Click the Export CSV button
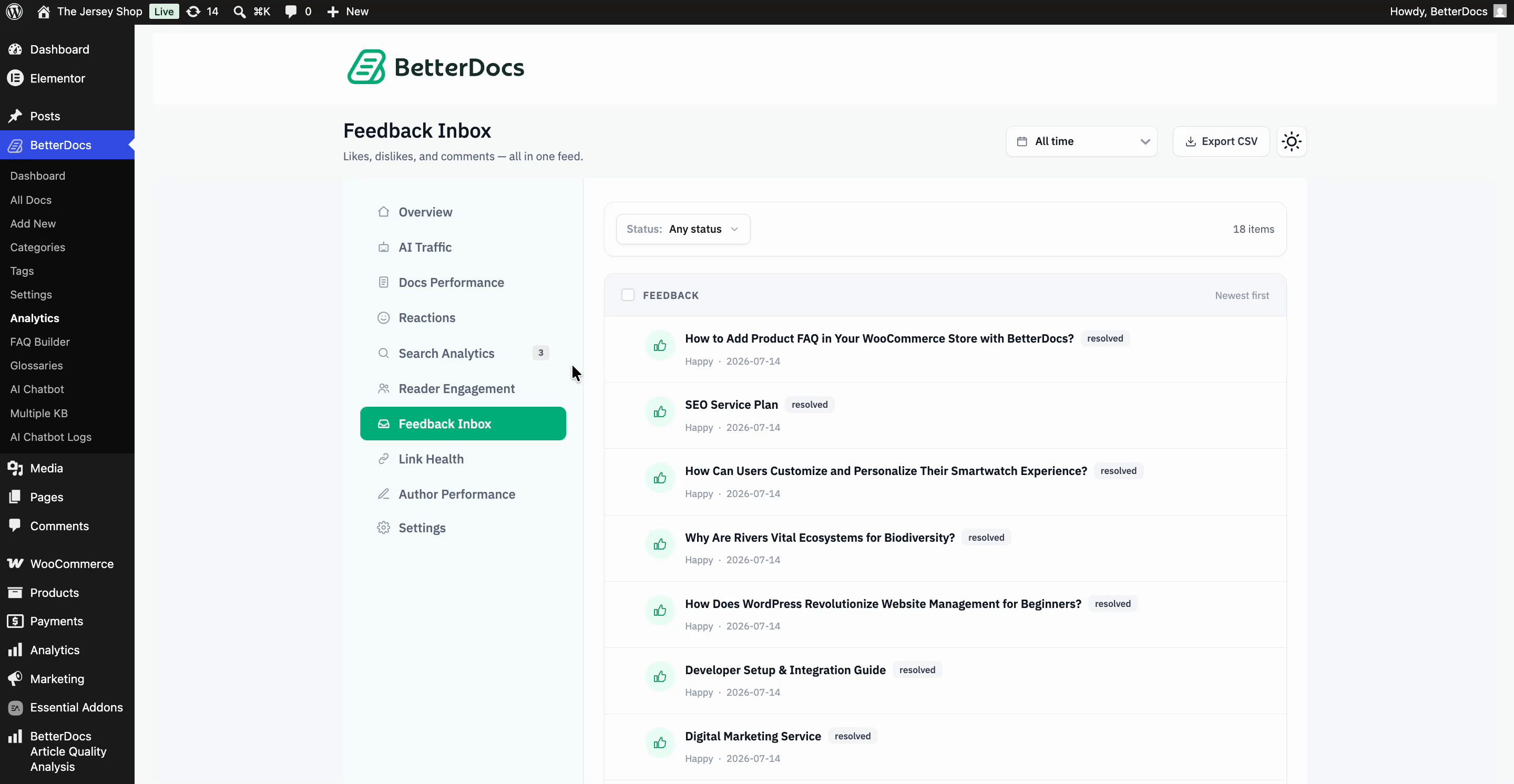 [1221, 141]
